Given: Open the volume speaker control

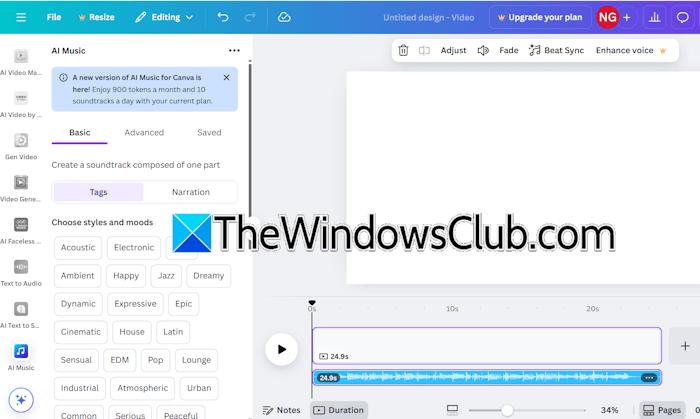Looking at the screenshot, I should click(483, 50).
